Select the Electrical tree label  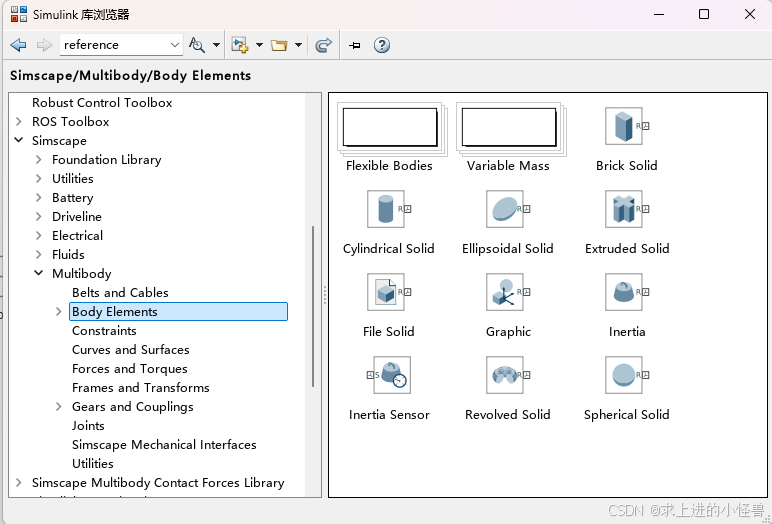click(x=77, y=235)
